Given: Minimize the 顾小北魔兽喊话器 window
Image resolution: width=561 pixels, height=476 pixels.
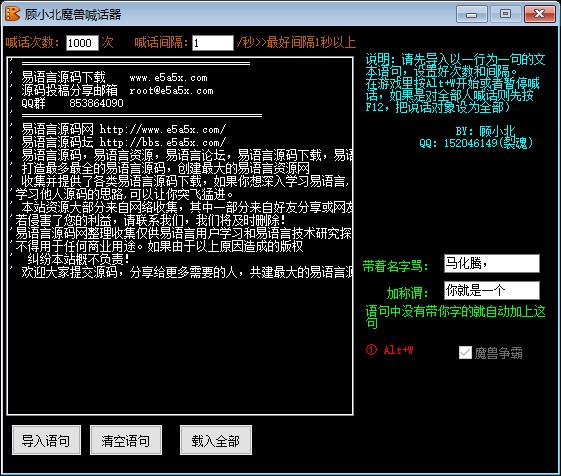Looking at the screenshot, I should 472,14.
